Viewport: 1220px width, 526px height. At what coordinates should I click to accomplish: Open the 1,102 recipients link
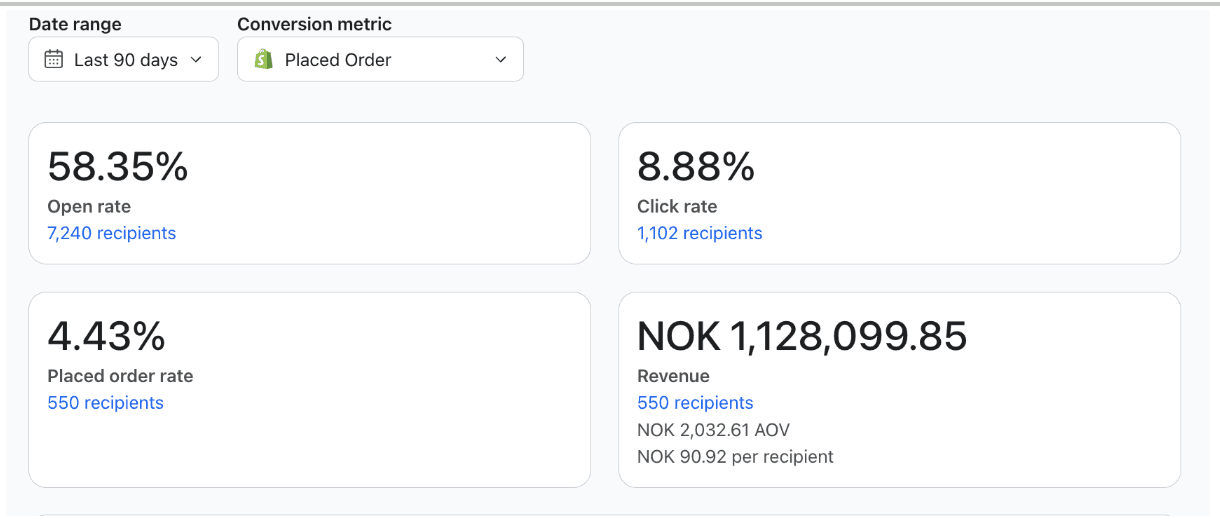700,233
